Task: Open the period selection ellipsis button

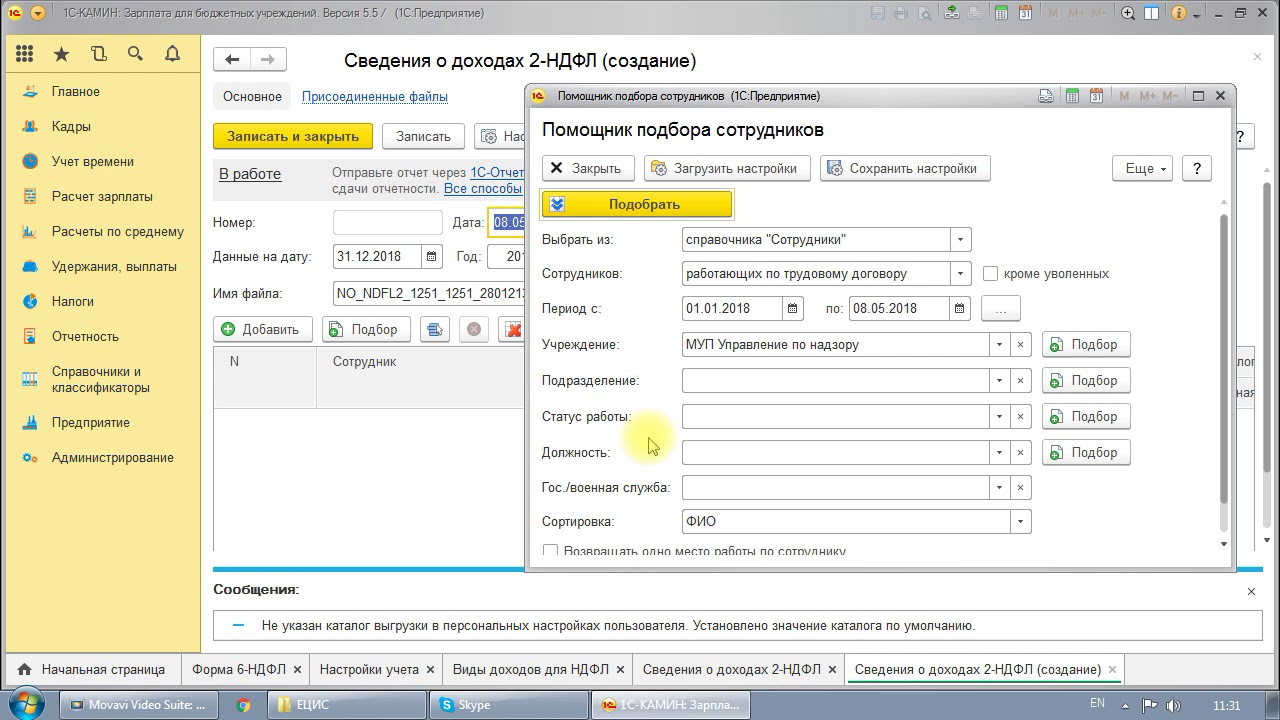Action: 1000,309
